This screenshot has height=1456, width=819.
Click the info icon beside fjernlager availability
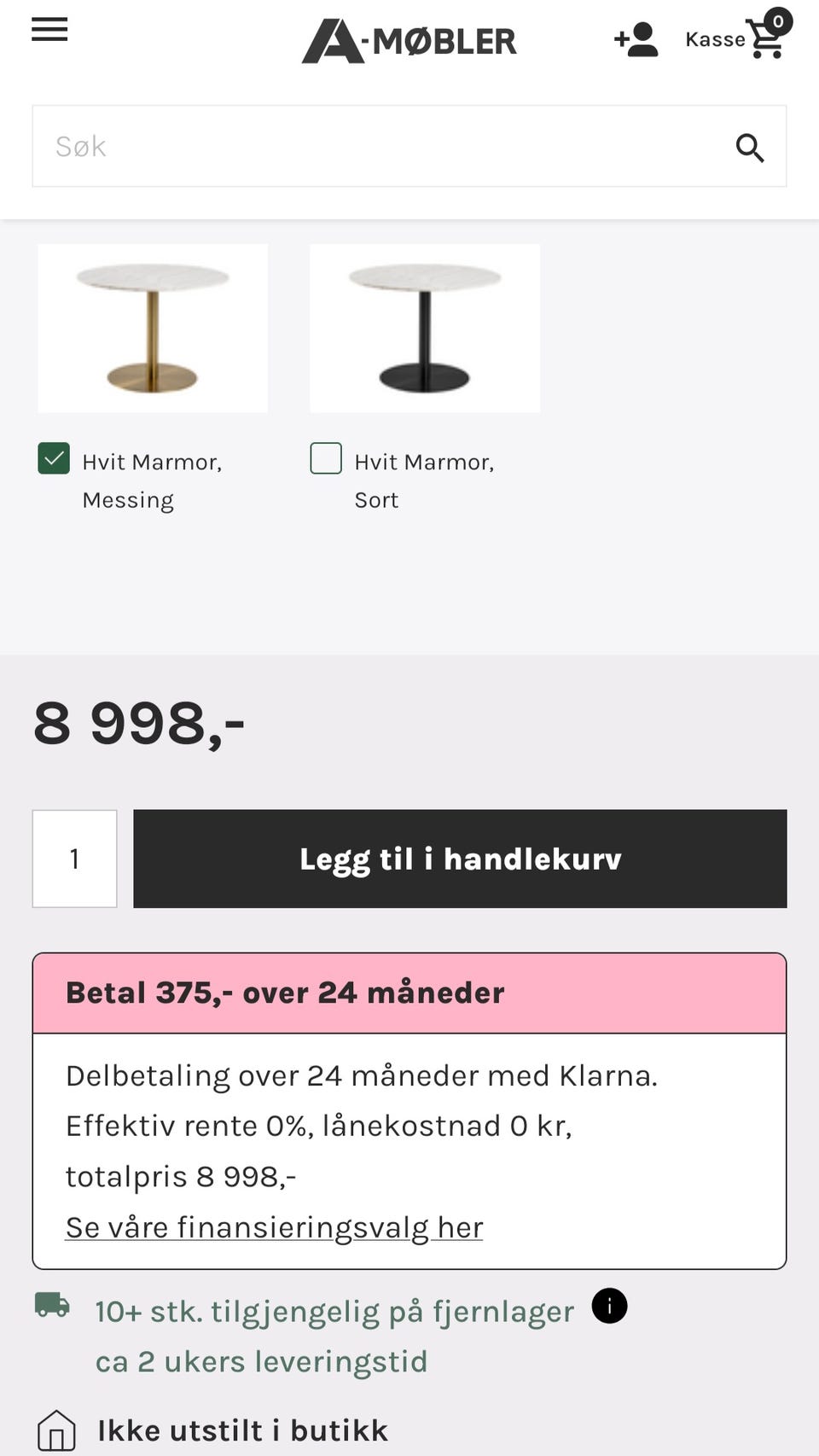point(609,1306)
